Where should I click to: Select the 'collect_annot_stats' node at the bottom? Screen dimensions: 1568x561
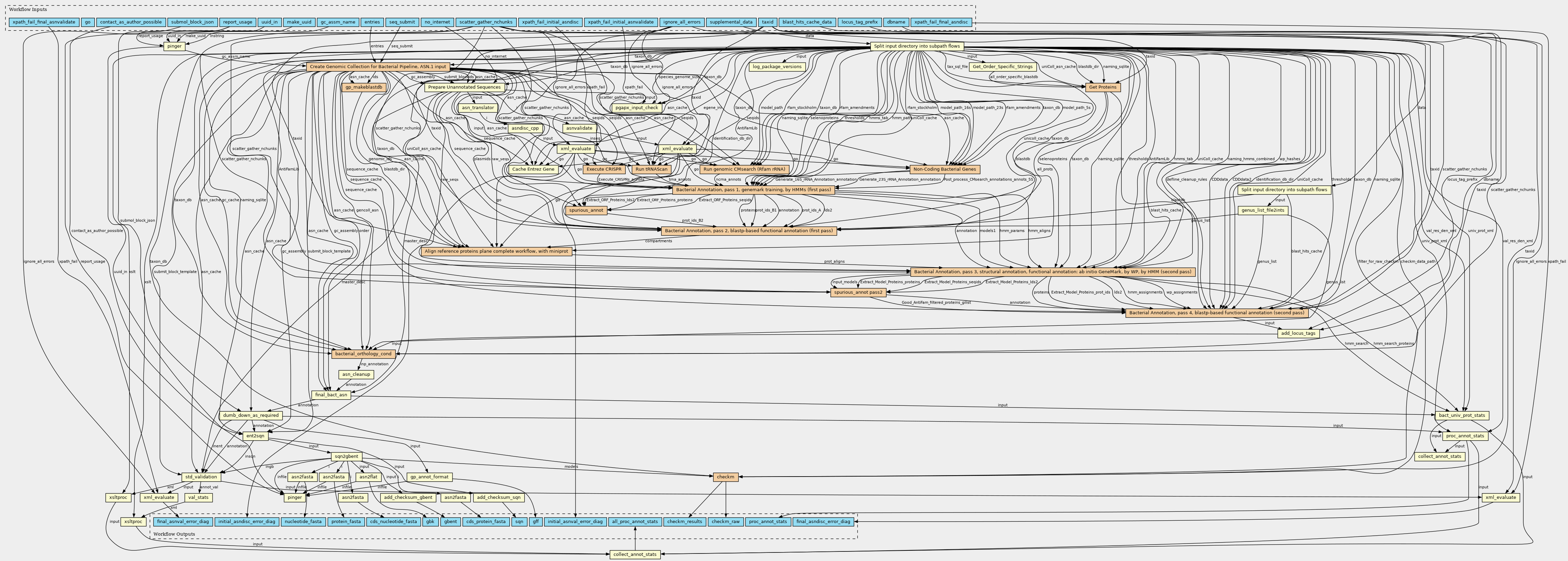click(635, 554)
